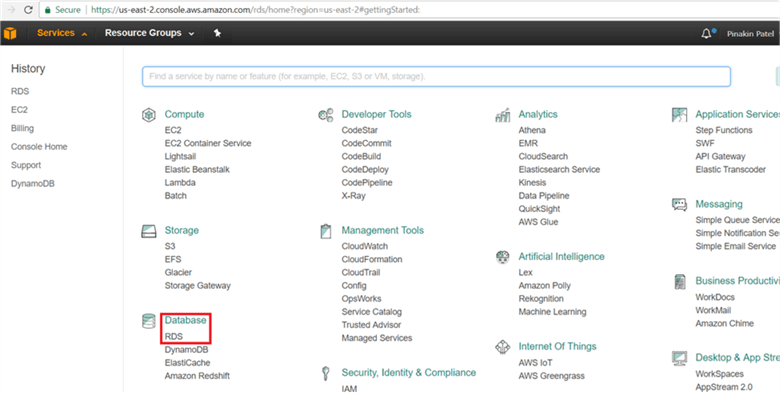The image size is (780, 394).
Task: Click the Internet Of Things icon
Action: pyautogui.click(x=502, y=347)
